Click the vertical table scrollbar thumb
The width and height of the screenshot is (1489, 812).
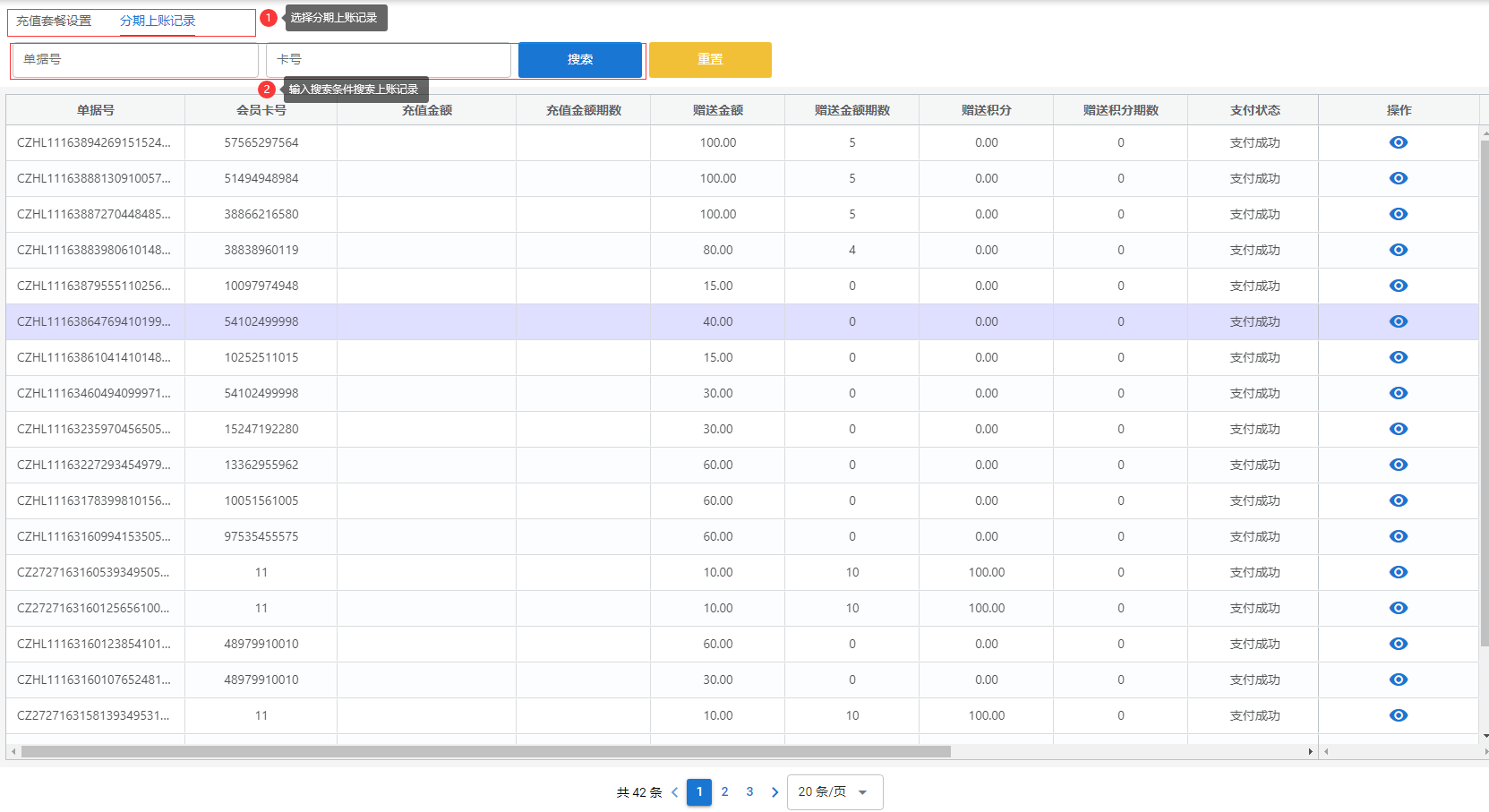tap(1484, 392)
